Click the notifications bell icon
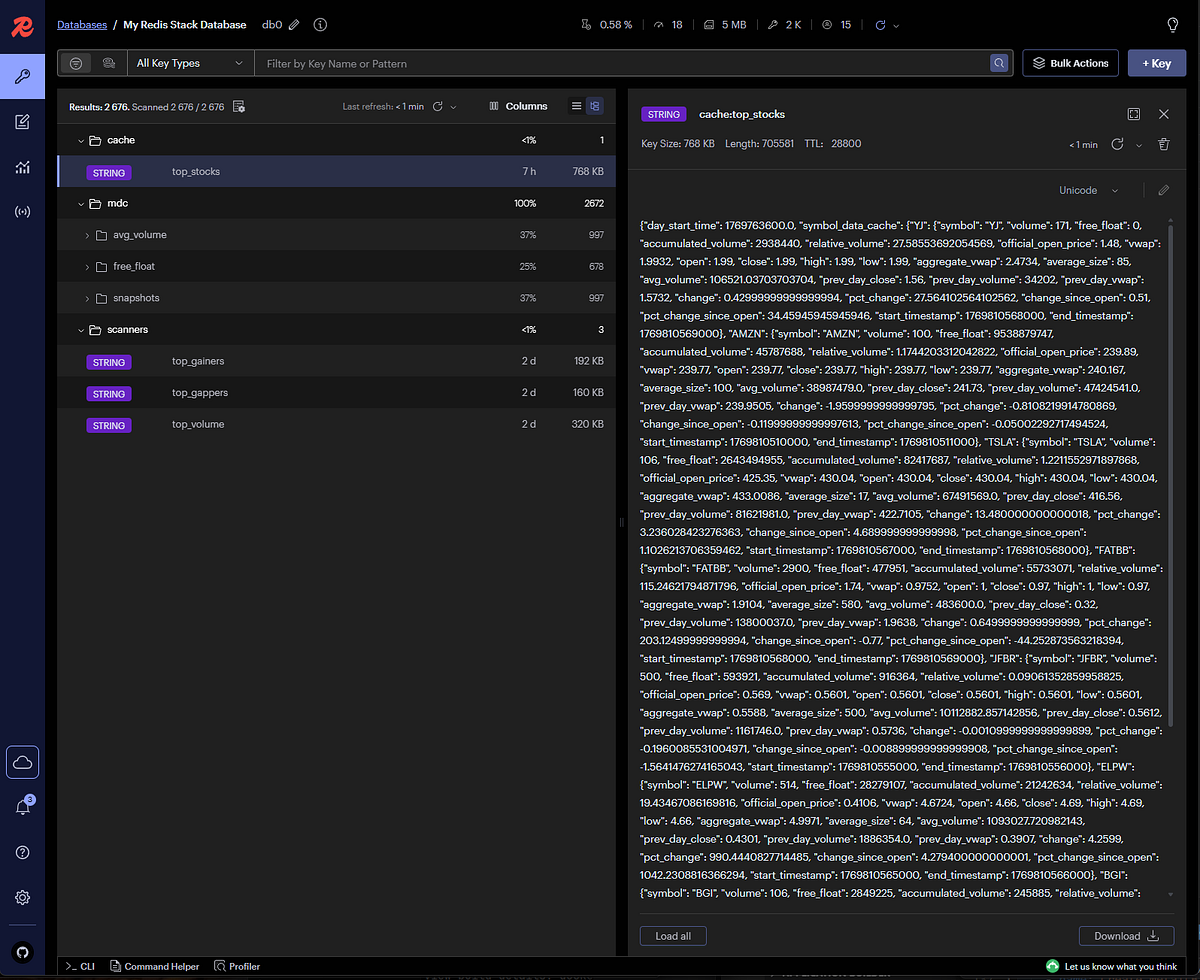Screen dimensions: 1200x980 coord(22,807)
